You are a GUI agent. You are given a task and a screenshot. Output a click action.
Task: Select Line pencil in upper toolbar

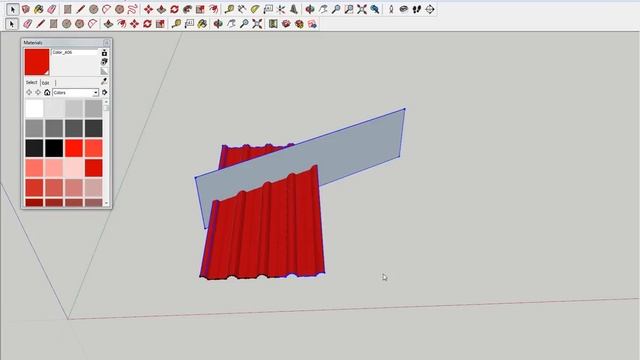point(80,9)
